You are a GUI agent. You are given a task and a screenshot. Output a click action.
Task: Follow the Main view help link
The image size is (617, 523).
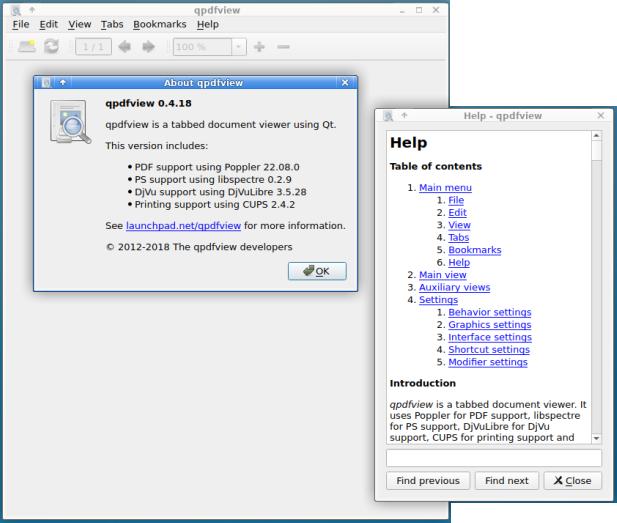(443, 275)
